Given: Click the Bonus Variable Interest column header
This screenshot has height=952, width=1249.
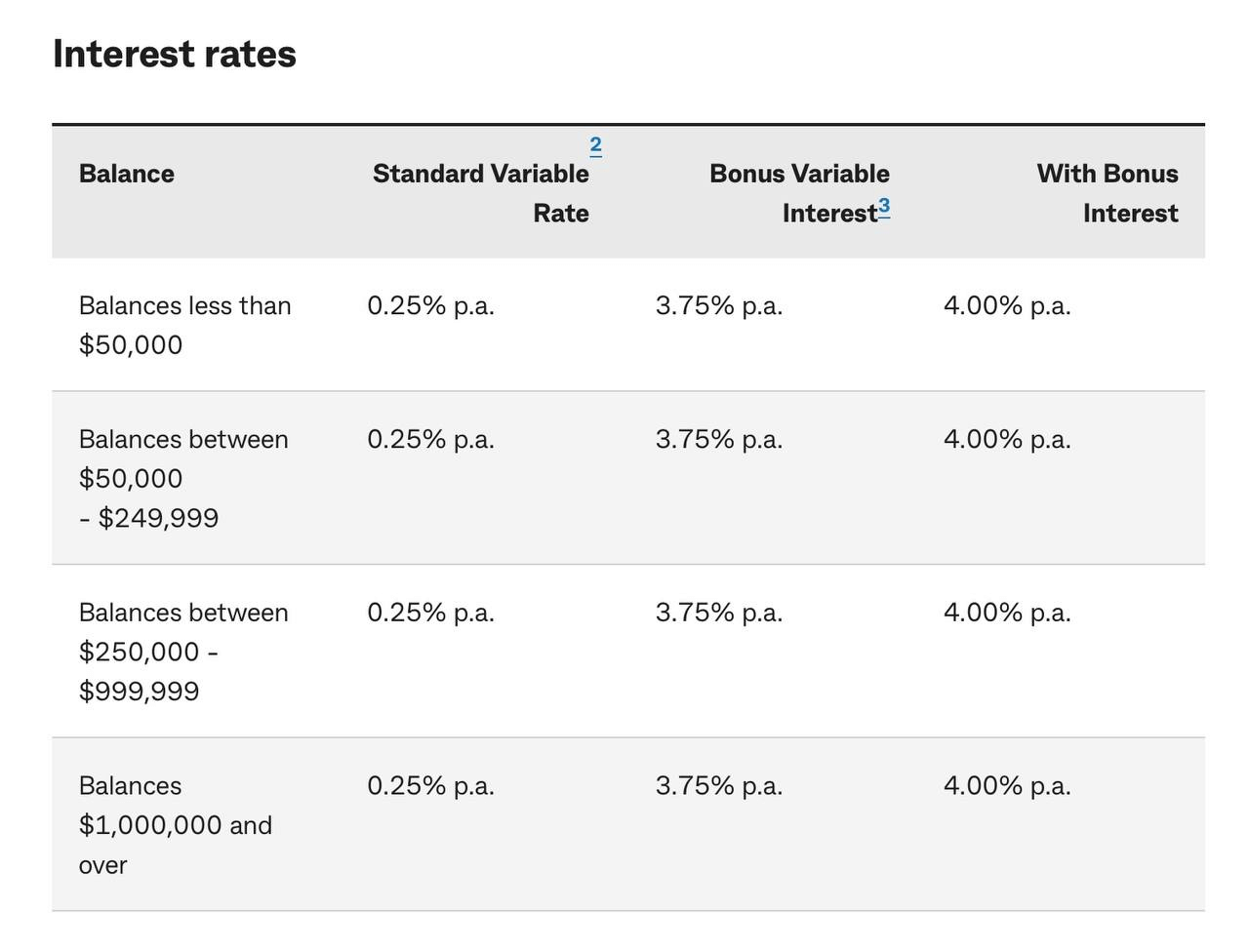Looking at the screenshot, I should (799, 192).
